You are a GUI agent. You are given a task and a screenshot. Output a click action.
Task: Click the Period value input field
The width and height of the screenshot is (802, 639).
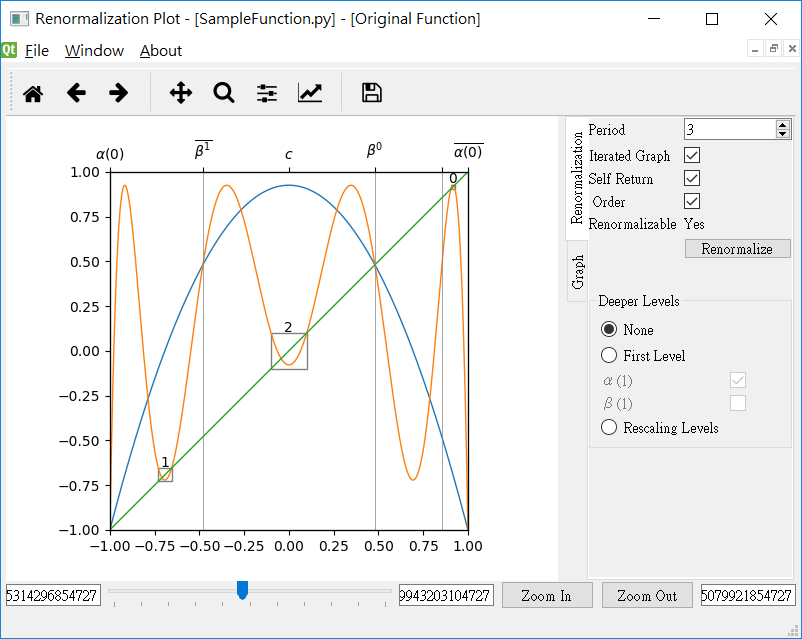pyautogui.click(x=730, y=129)
